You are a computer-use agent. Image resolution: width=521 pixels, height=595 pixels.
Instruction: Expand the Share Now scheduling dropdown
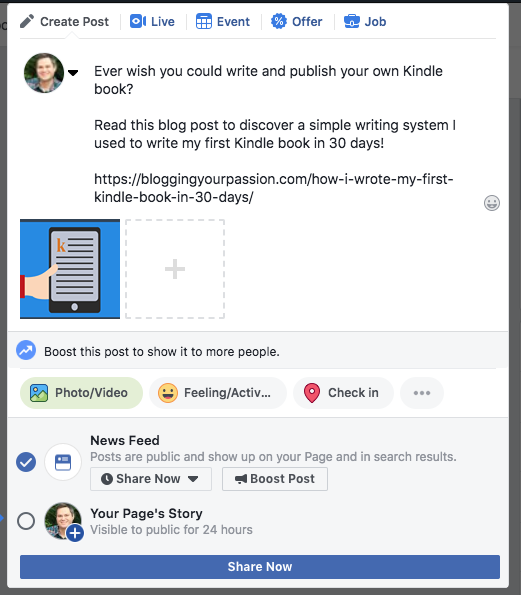[151, 479]
